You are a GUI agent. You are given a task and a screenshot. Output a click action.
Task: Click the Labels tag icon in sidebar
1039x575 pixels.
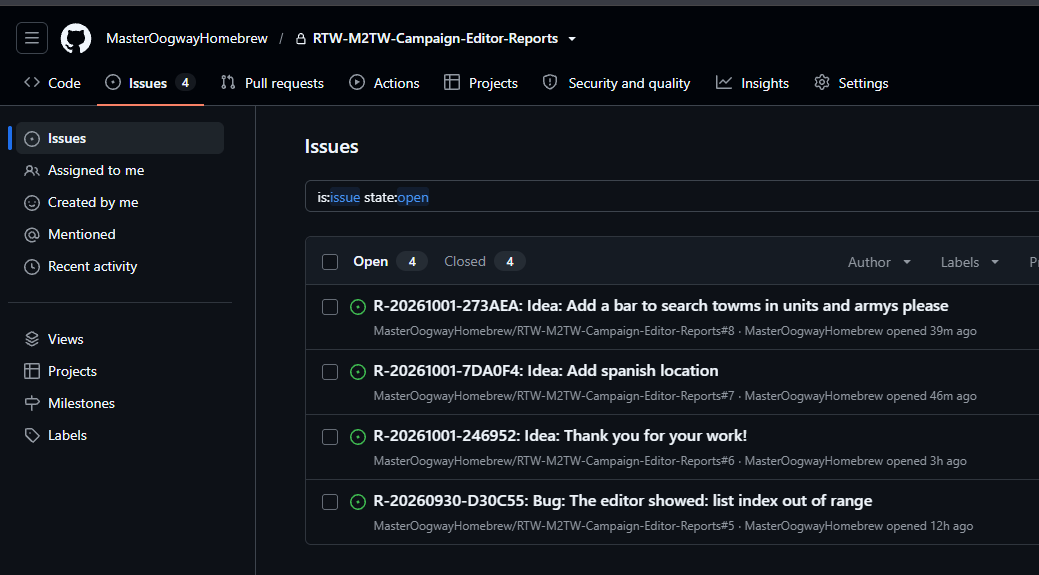(32, 435)
